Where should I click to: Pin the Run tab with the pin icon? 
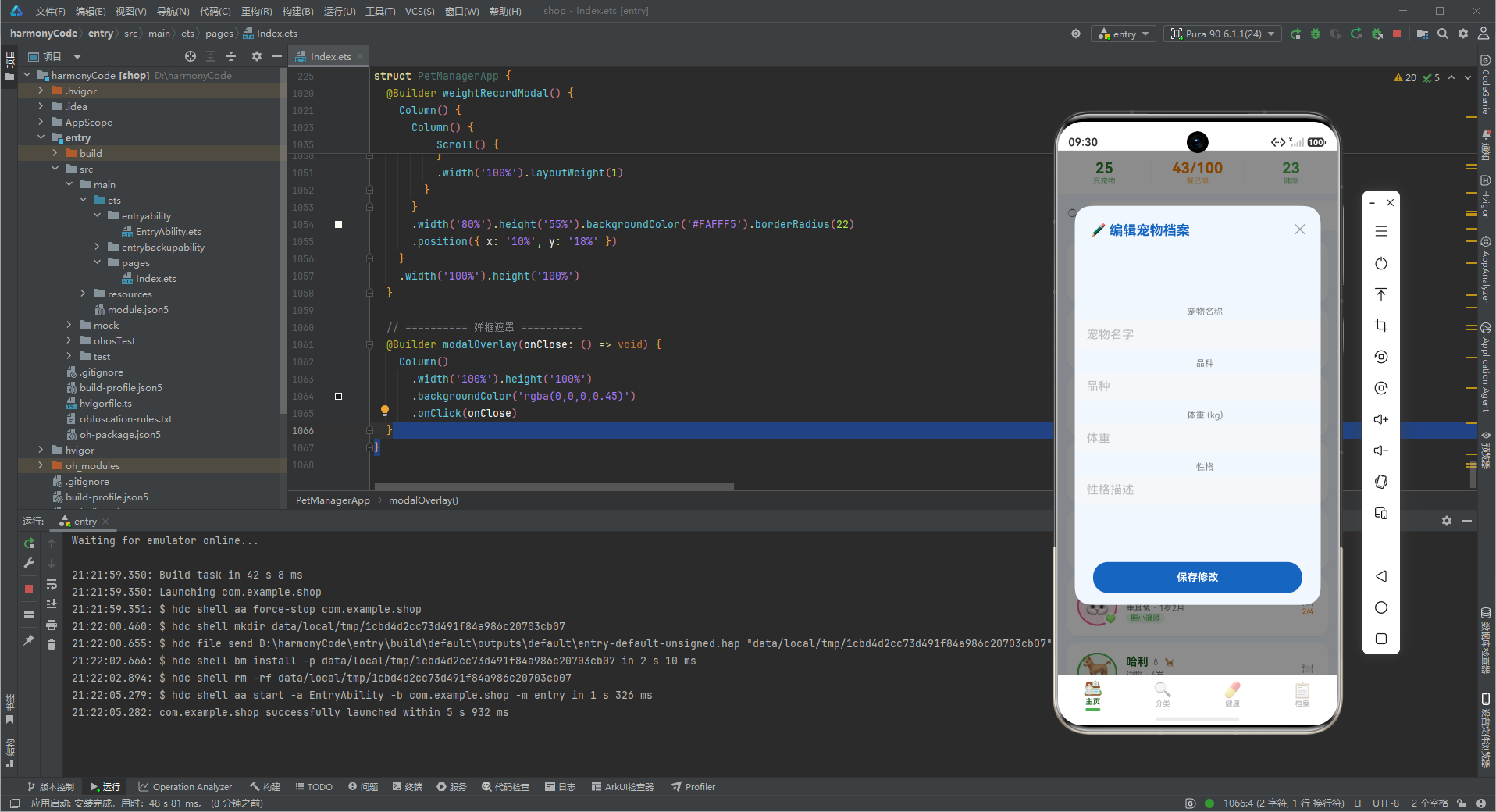click(29, 640)
